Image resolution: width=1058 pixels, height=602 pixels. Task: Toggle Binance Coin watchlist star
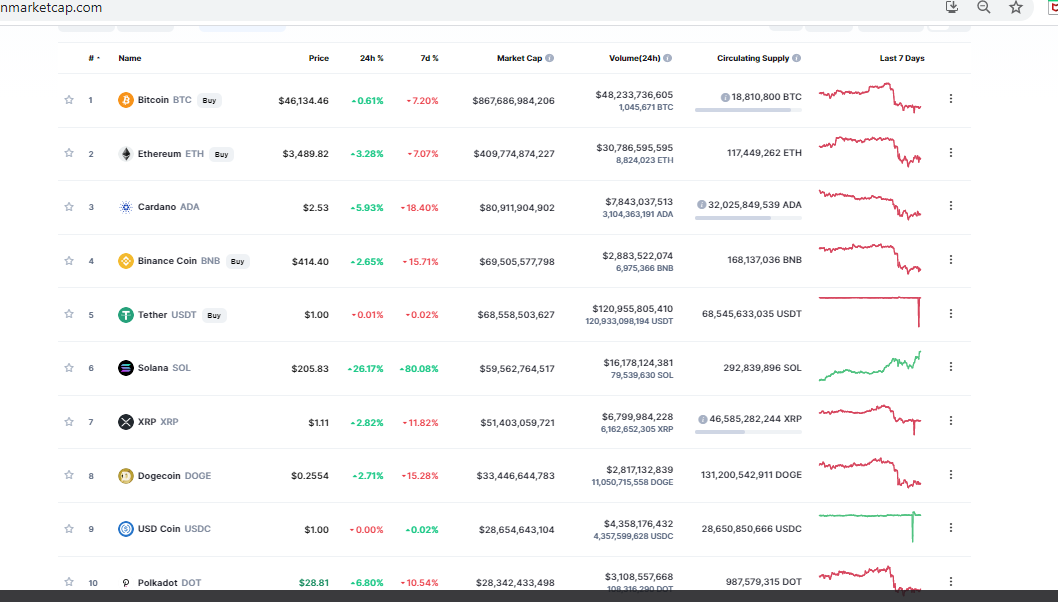coord(69,261)
